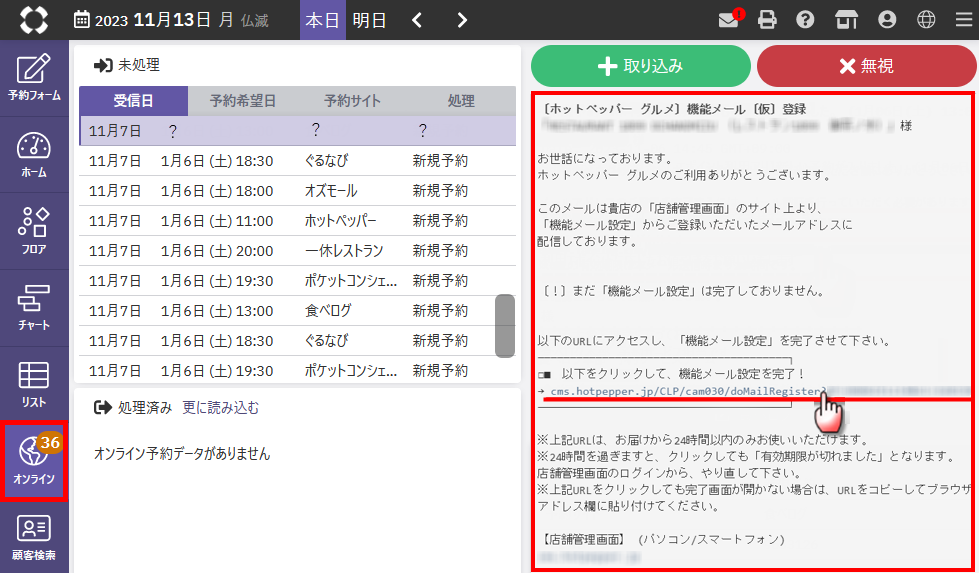Image resolution: width=979 pixels, height=573 pixels.
Task: Go to next day arrow
Action: click(461, 20)
